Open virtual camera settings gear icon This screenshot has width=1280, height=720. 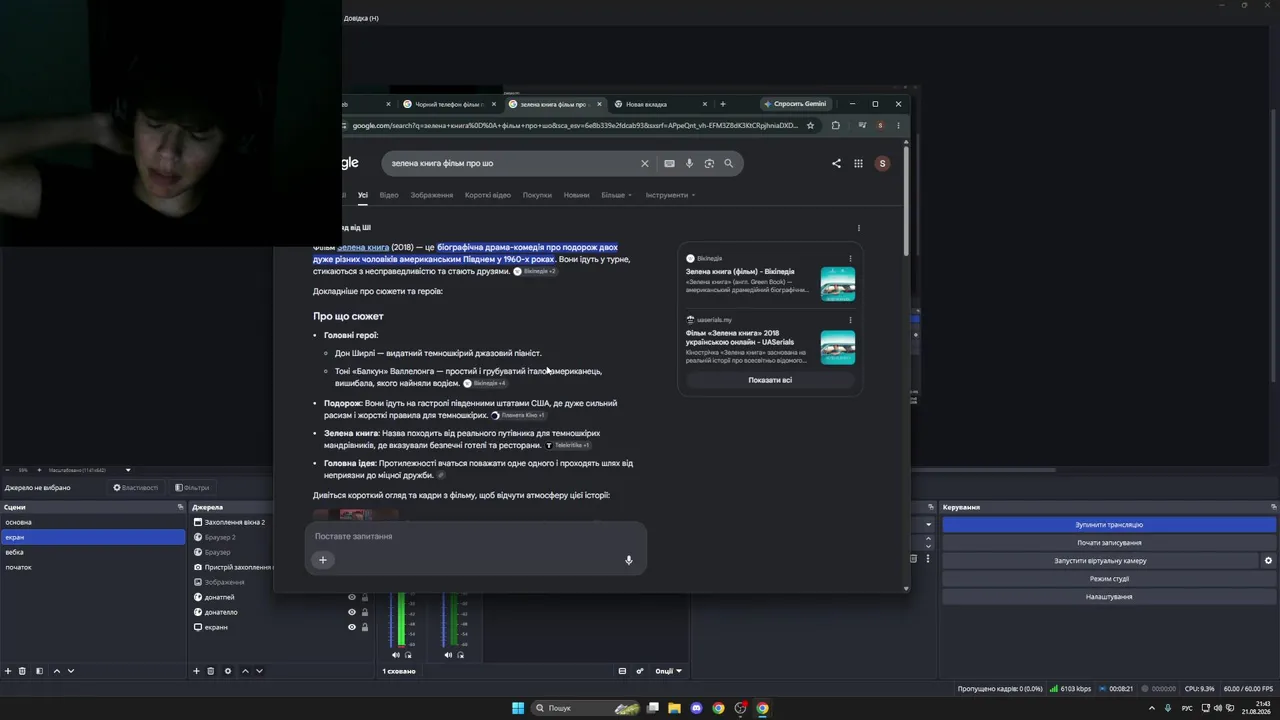(1268, 561)
